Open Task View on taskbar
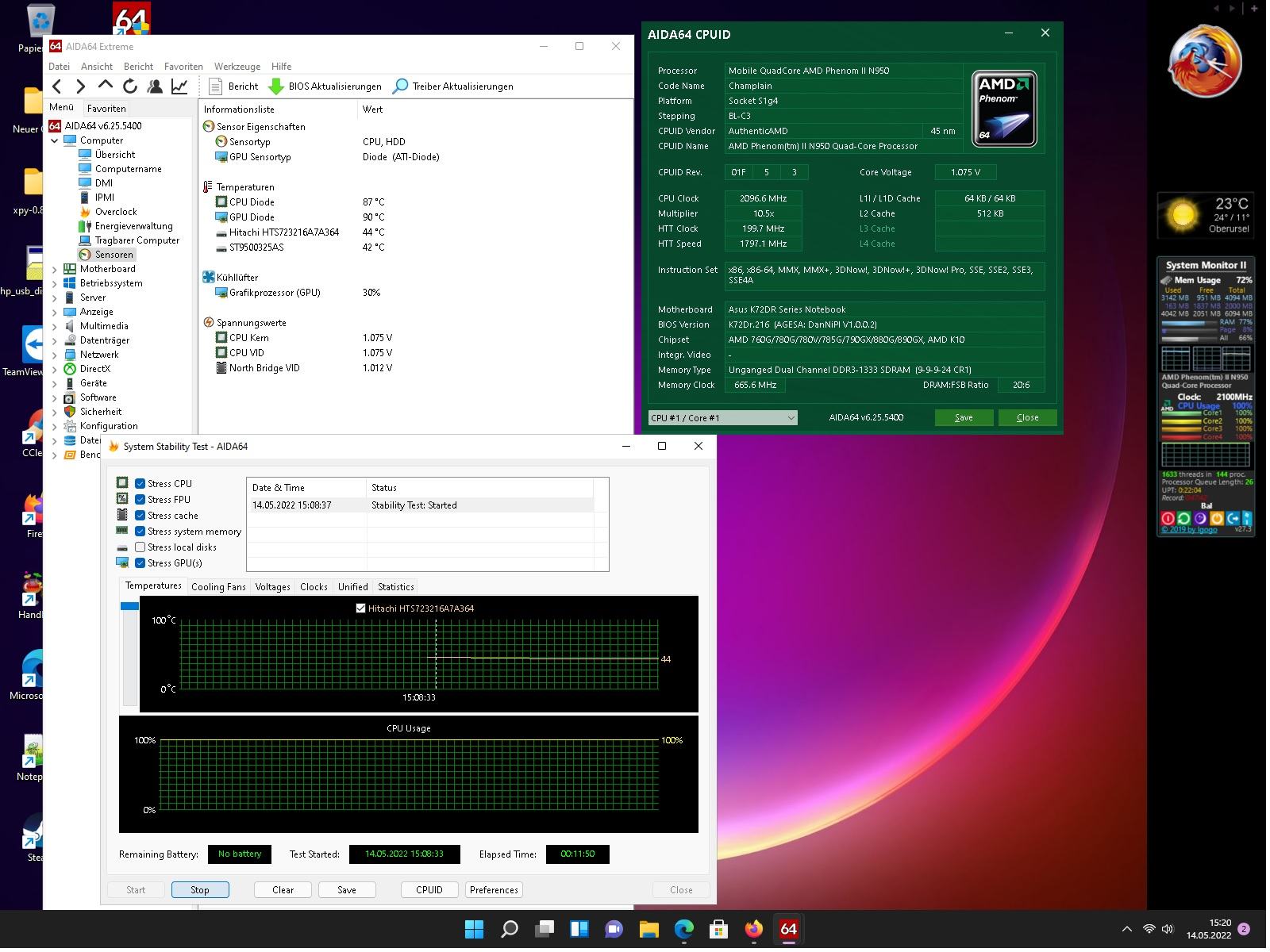 tap(545, 929)
